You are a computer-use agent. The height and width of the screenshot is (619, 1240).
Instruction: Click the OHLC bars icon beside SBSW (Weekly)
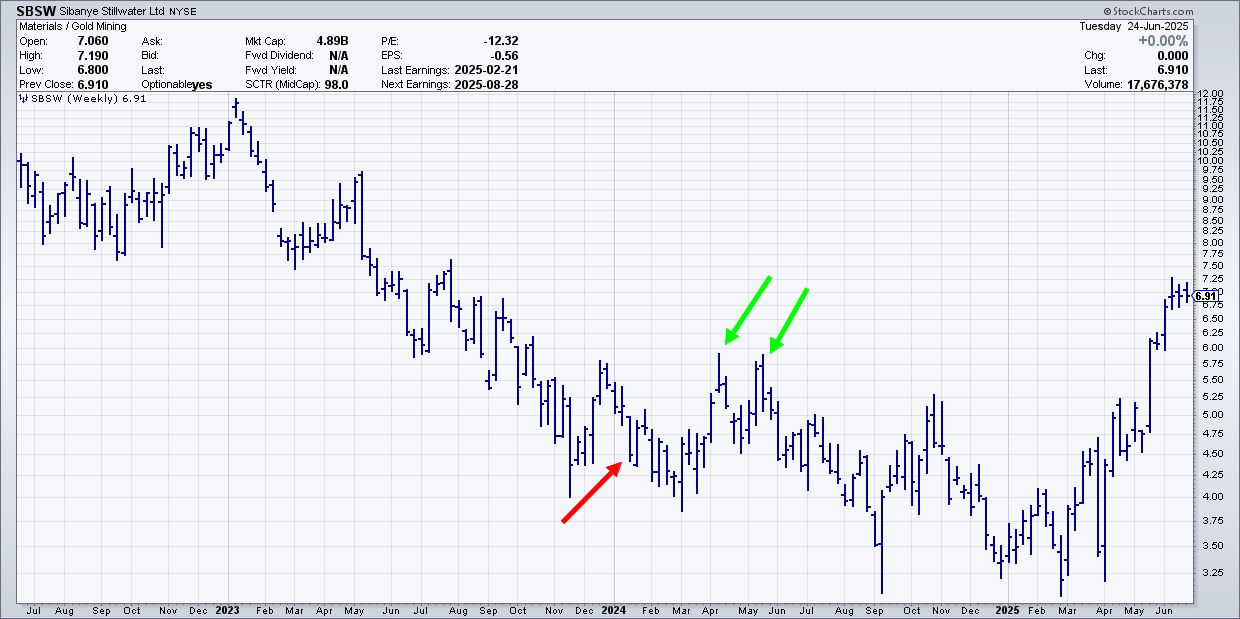23,99
